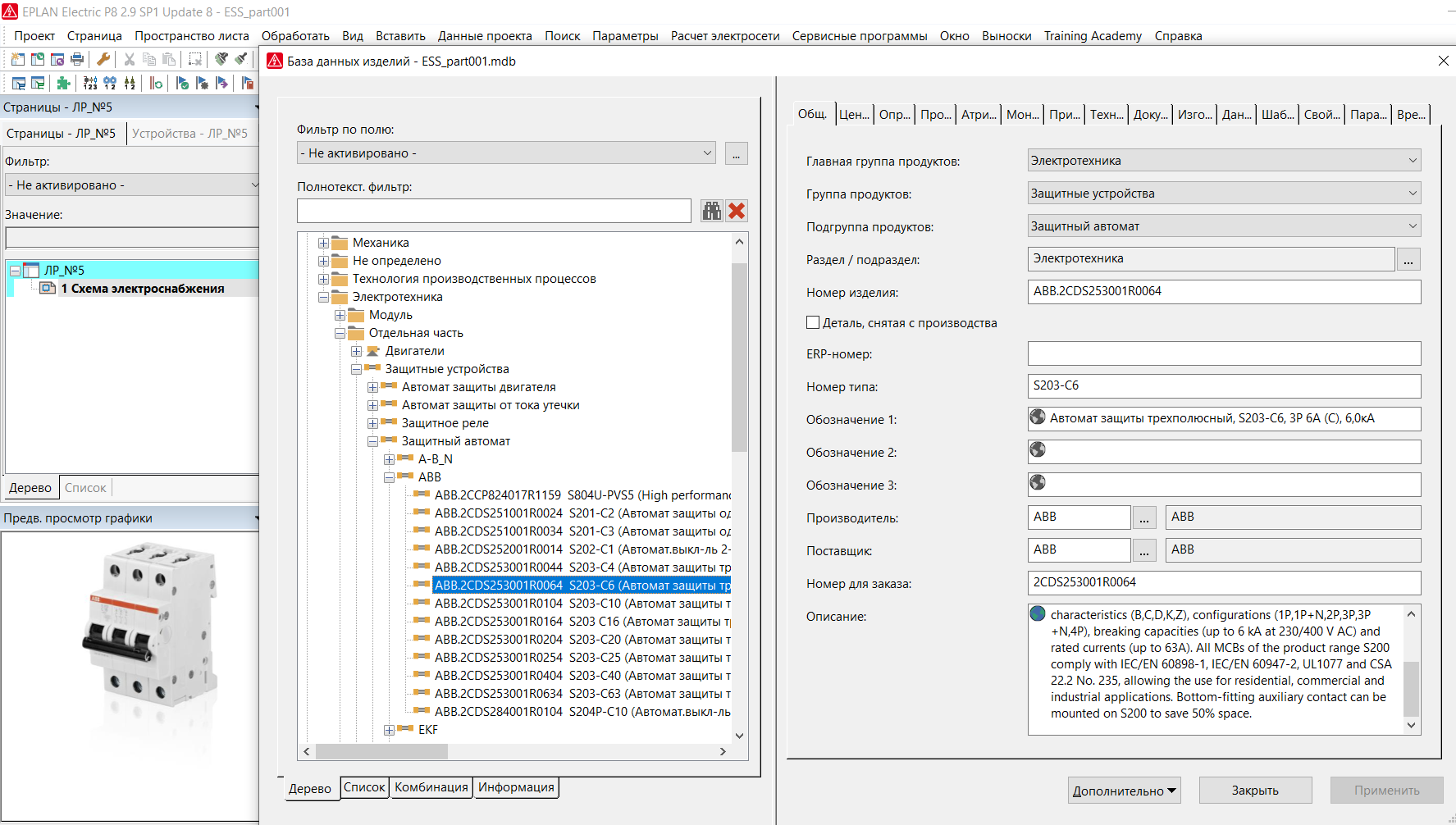The image size is (1456, 825).
Task: Click the double-brush copy format icon
Action: [x=221, y=59]
